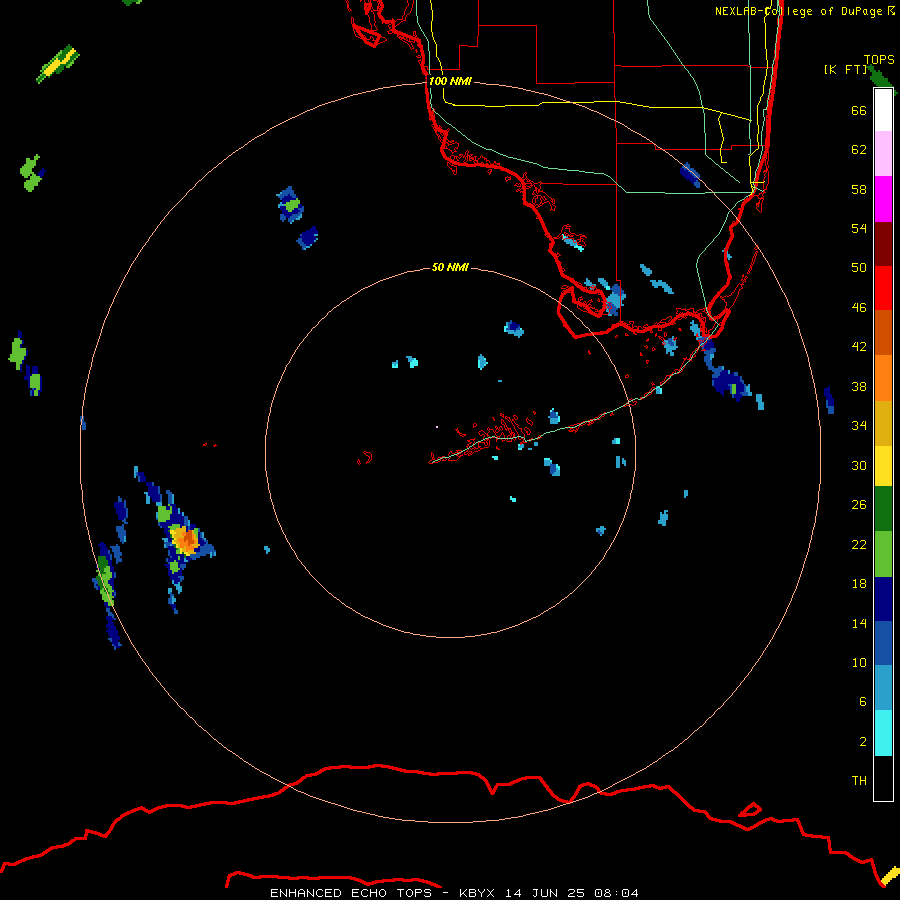Click the black TH threshold segment of legend
The width and height of the screenshot is (900, 900).
[x=883, y=778]
